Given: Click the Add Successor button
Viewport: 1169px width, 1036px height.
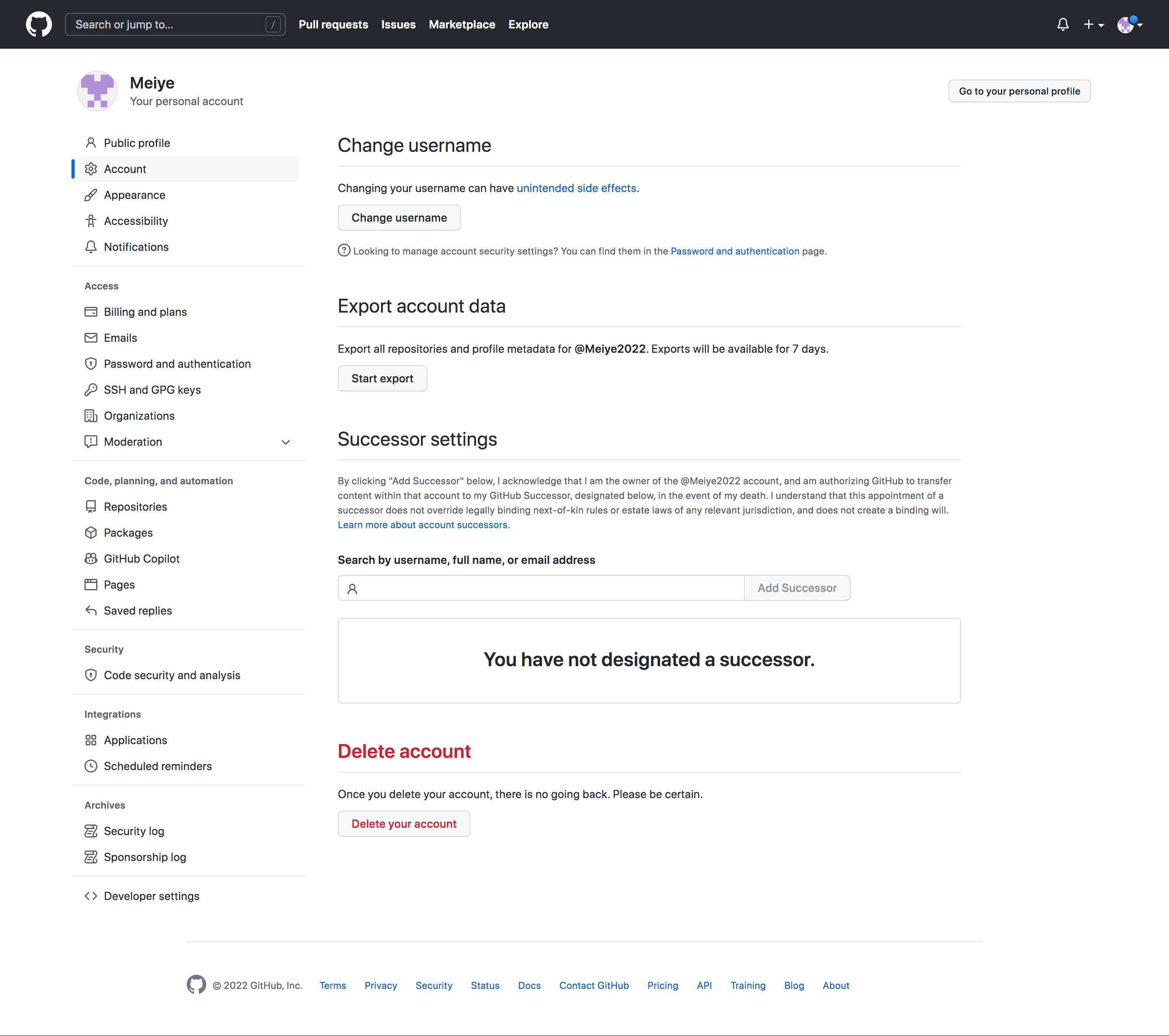Looking at the screenshot, I should [797, 588].
